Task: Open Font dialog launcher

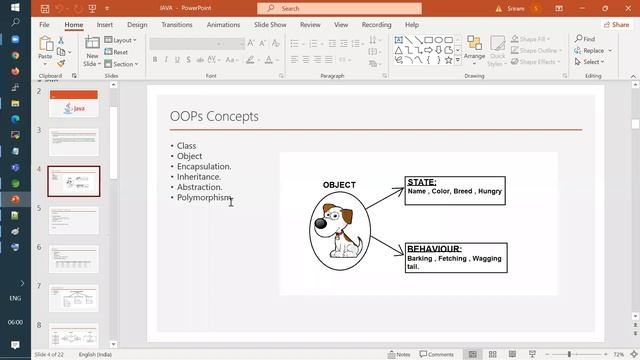Action: coord(281,76)
